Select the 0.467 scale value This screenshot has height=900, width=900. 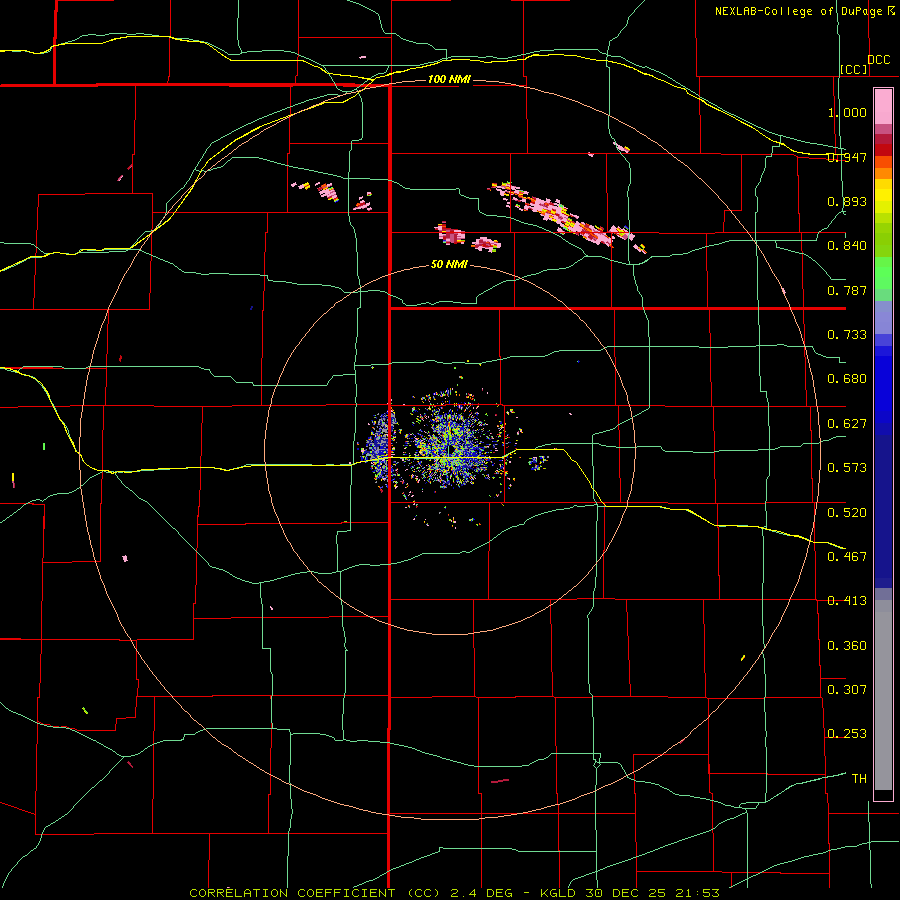(x=847, y=557)
